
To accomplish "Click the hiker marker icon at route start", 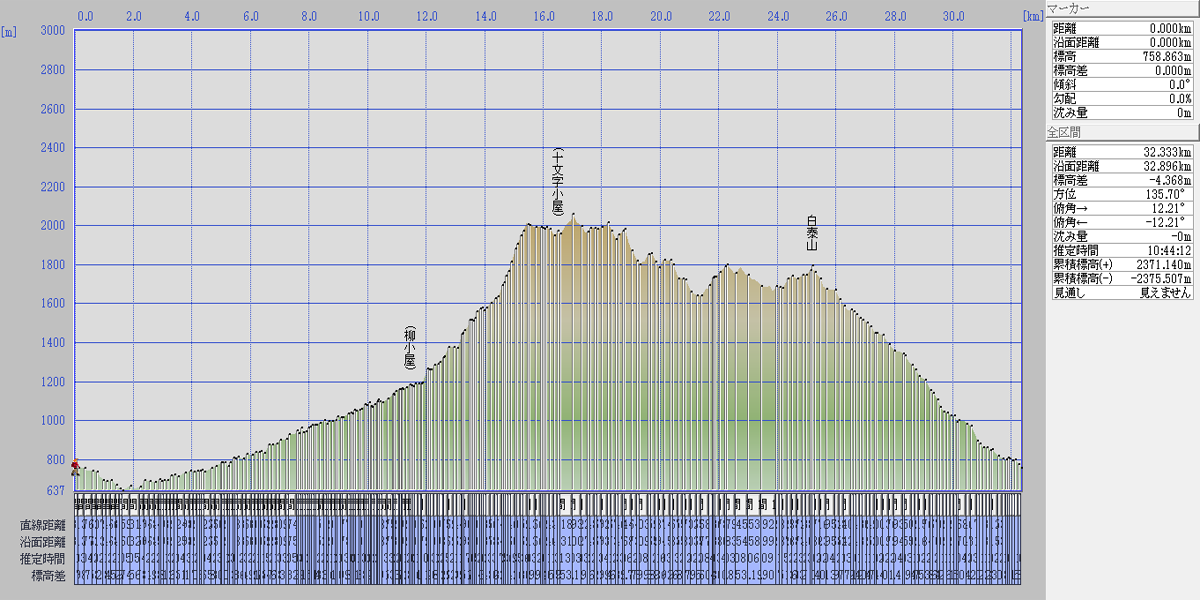I will coord(75,465).
